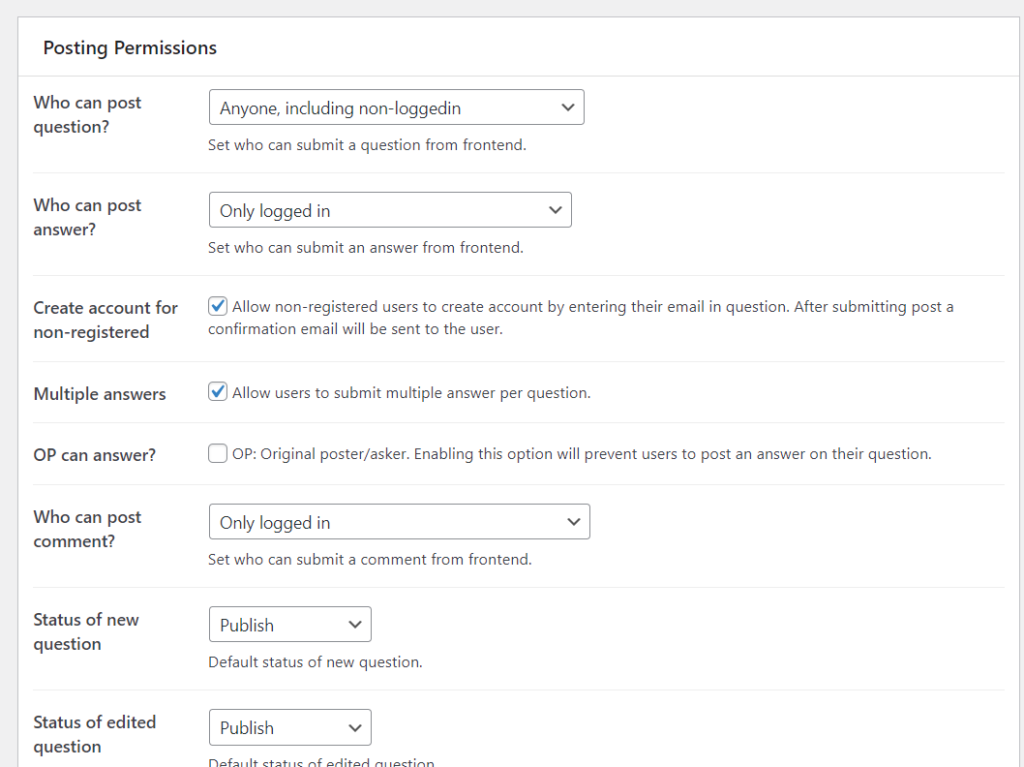This screenshot has width=1024, height=767.
Task: Open the 'Who can post answer?' dropdown
Action: [x=390, y=211]
